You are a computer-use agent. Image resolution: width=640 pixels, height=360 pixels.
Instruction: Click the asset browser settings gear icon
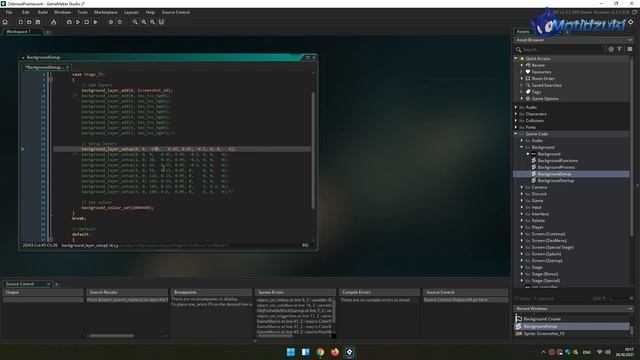tap(611, 49)
